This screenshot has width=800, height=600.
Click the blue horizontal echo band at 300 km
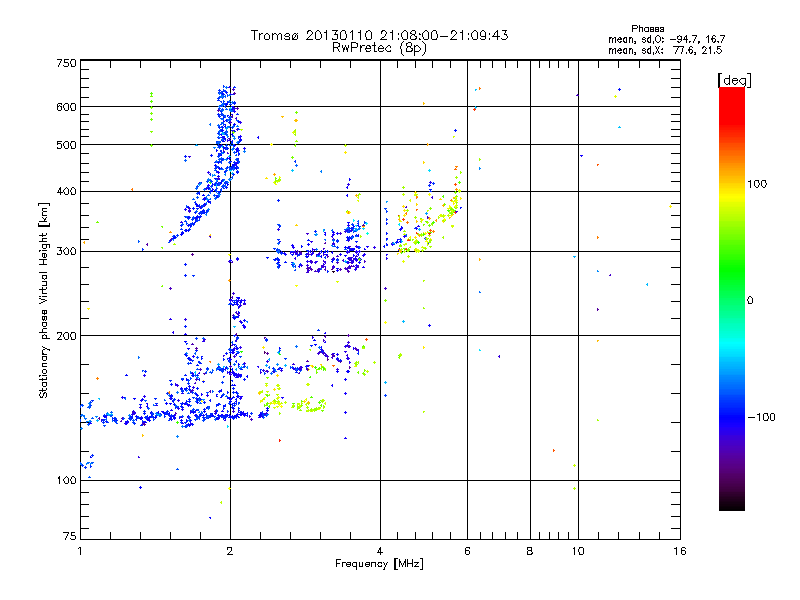(321, 254)
